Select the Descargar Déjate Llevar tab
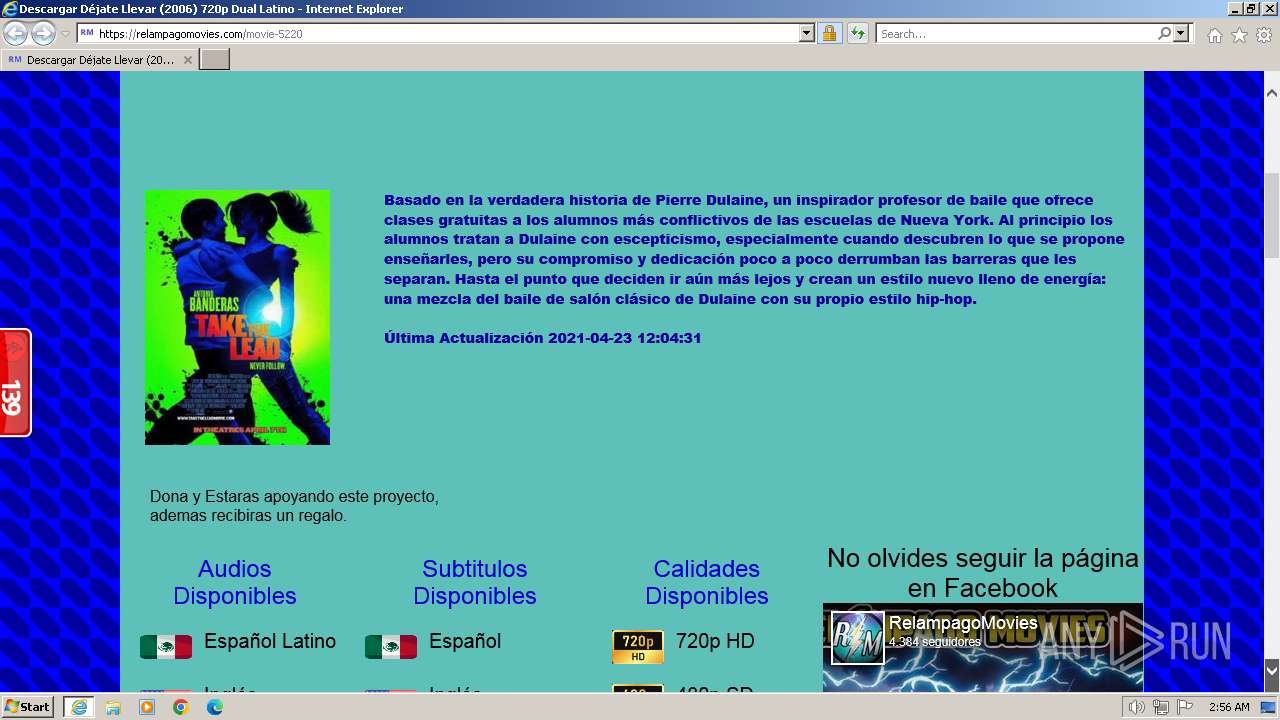This screenshot has height=720, width=1280. (99, 60)
